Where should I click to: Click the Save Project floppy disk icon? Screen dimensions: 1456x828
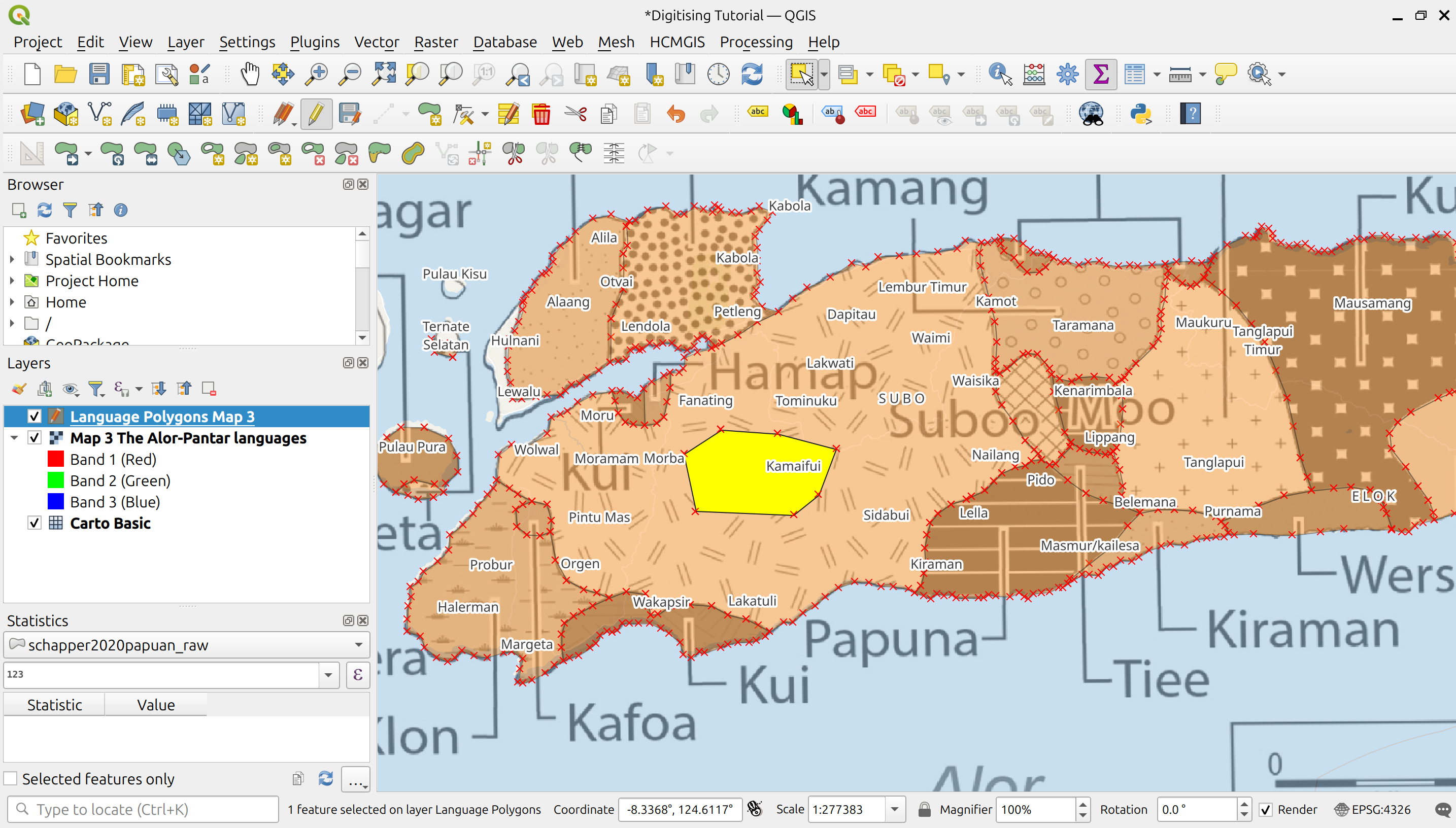pyautogui.click(x=99, y=75)
